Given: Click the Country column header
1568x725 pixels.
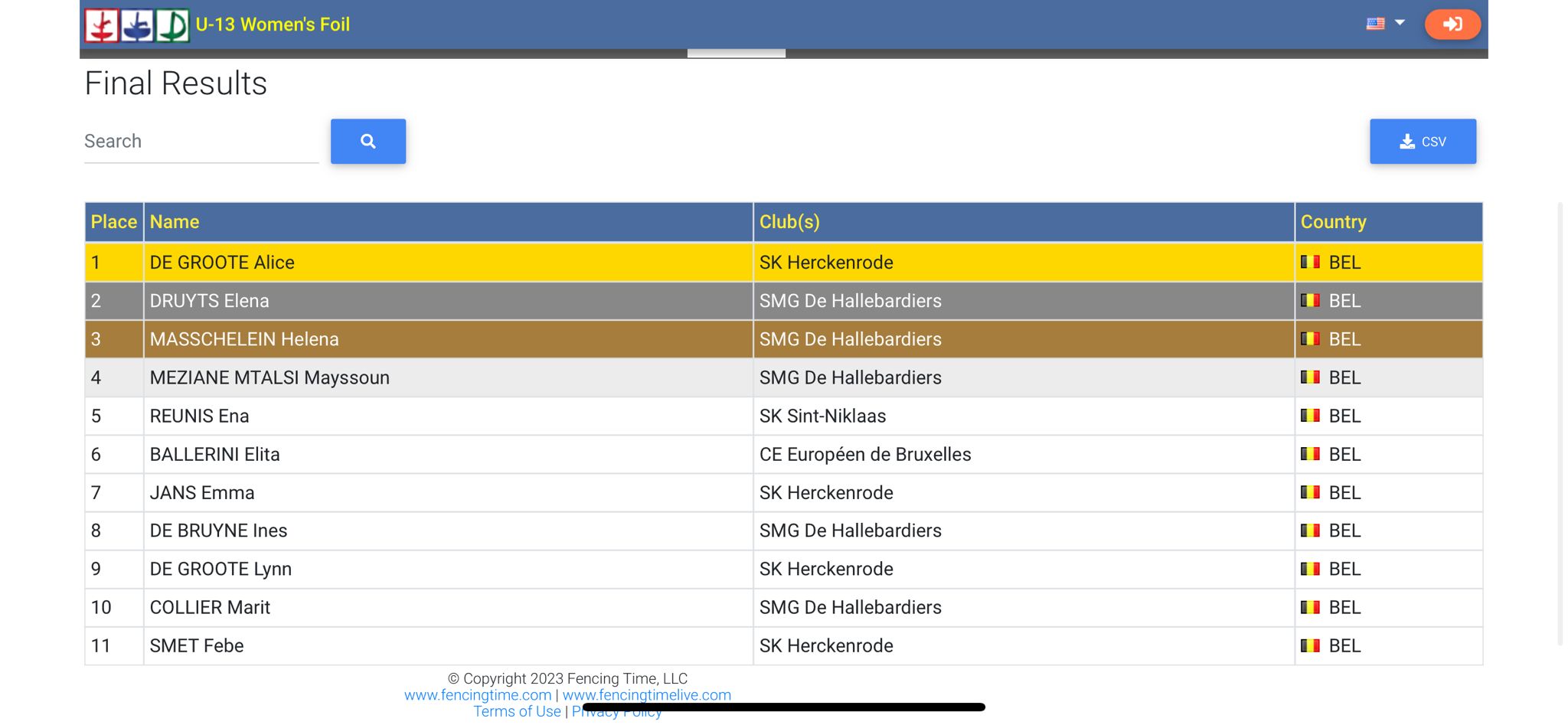Looking at the screenshot, I should 1333,222.
